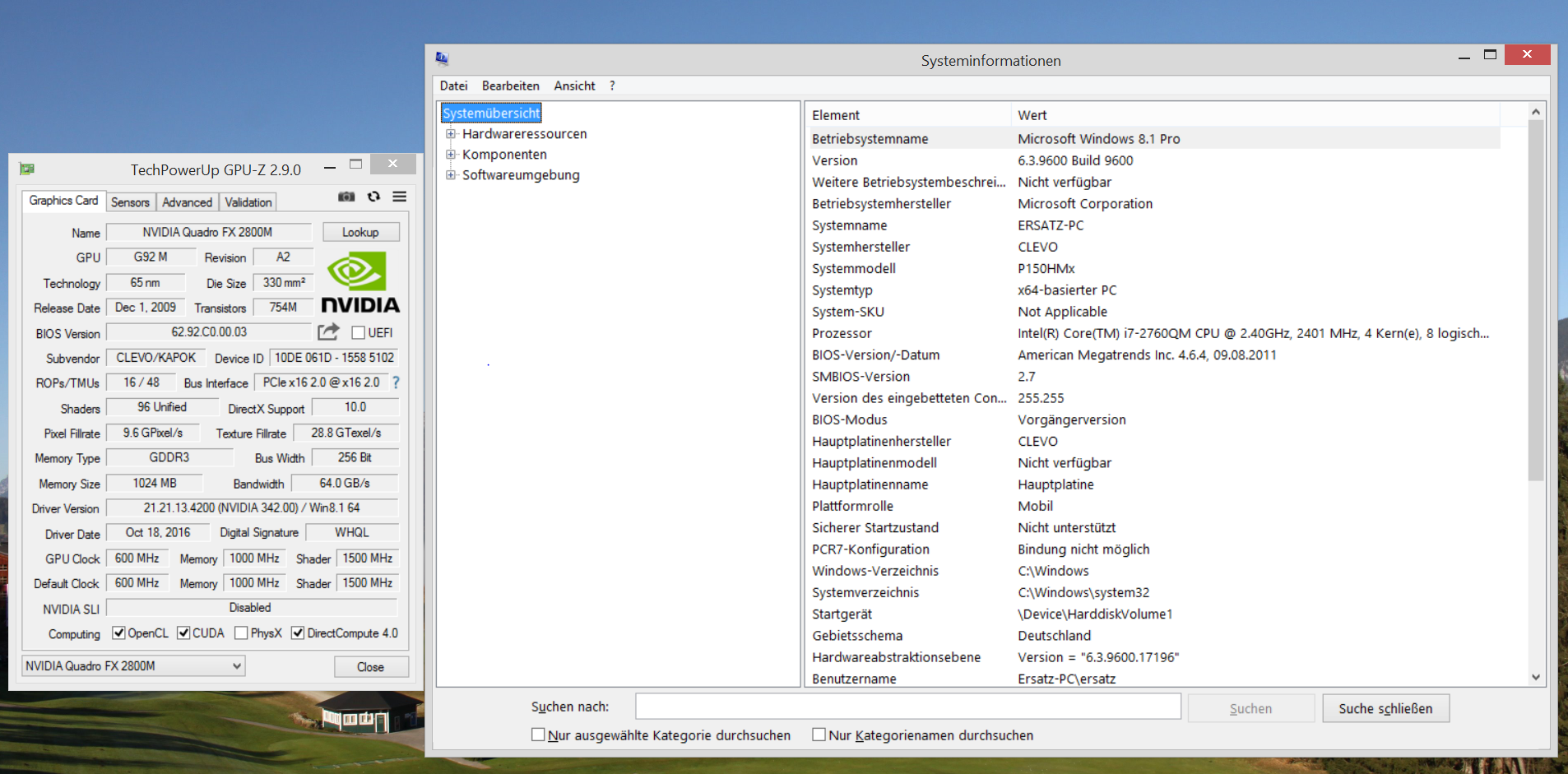
Task: Click the Wert column header
Action: (1255, 115)
